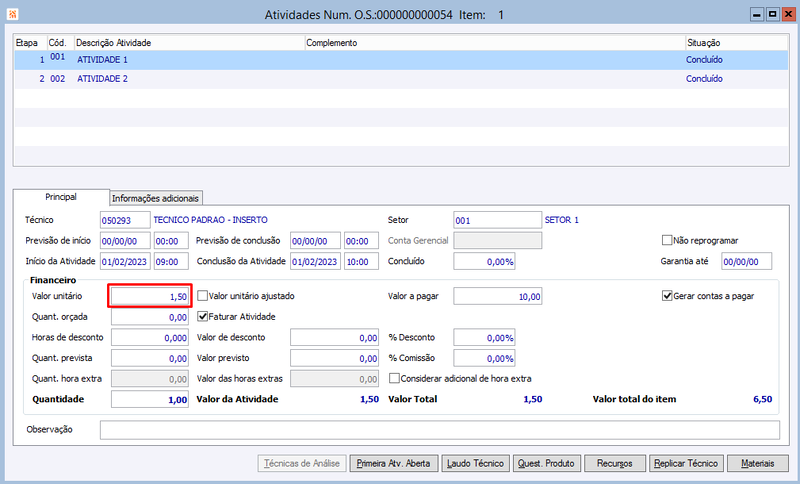Switch to the Informações adicionais tab

(x=156, y=198)
